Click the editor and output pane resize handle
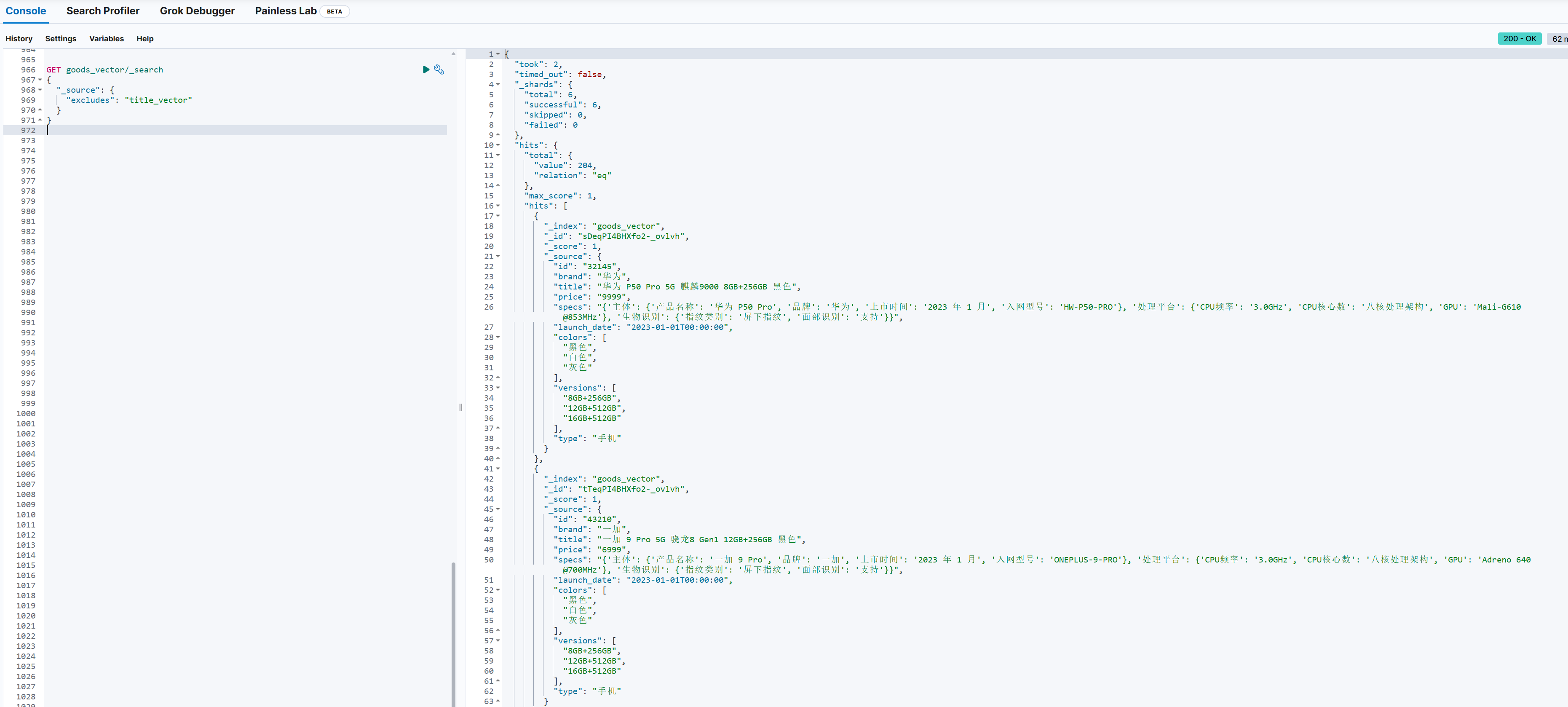The height and width of the screenshot is (707, 1568). click(461, 407)
